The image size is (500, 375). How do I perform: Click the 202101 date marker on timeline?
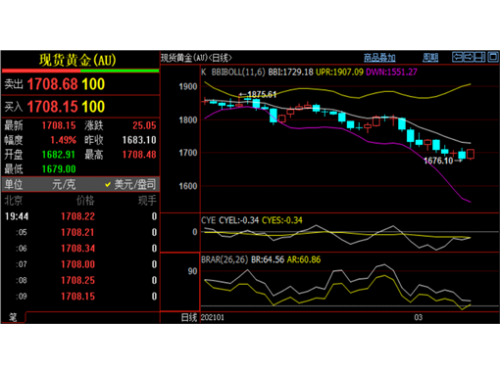[x=213, y=317]
